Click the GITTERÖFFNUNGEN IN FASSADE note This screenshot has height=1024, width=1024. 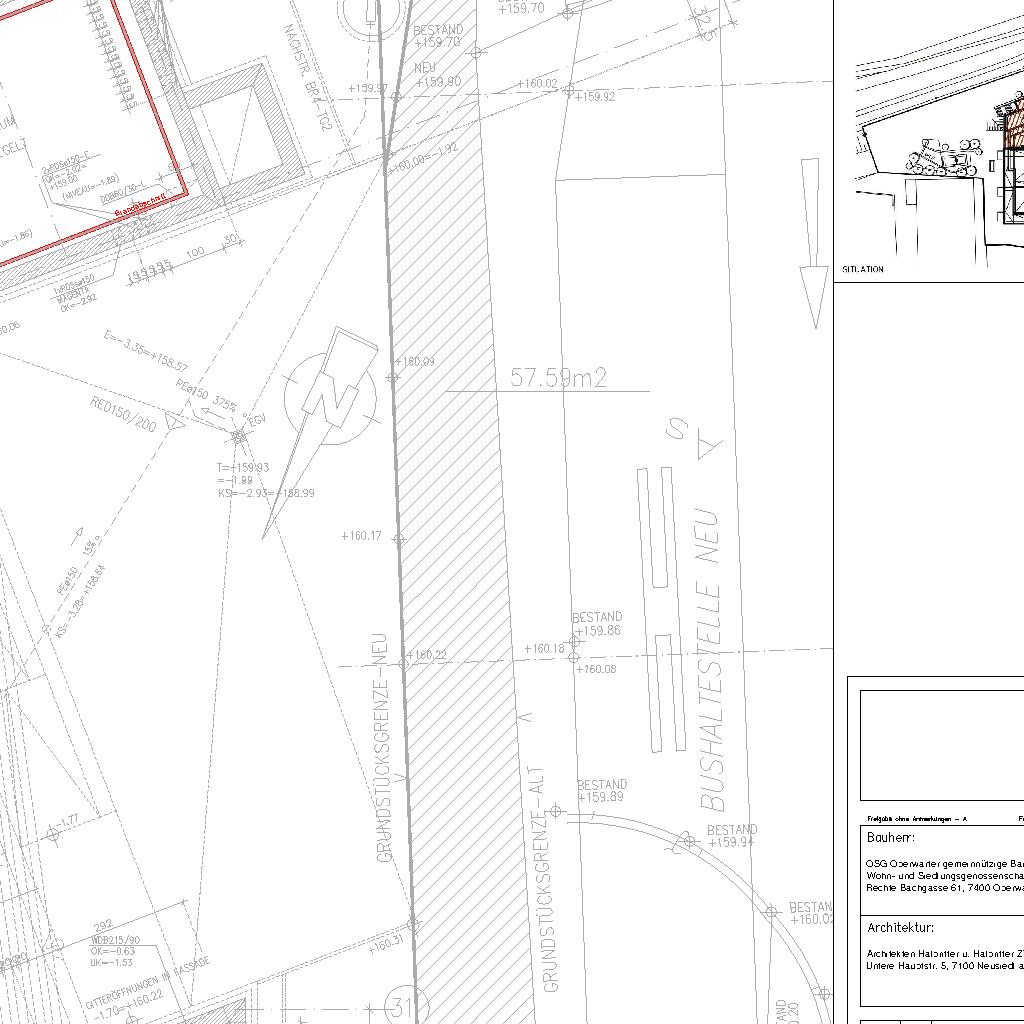tap(148, 982)
